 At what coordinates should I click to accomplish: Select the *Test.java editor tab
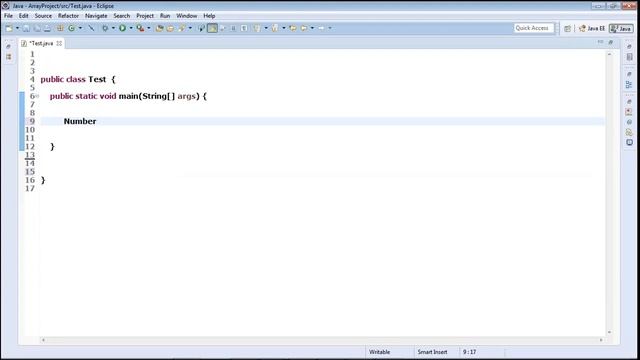pos(41,43)
